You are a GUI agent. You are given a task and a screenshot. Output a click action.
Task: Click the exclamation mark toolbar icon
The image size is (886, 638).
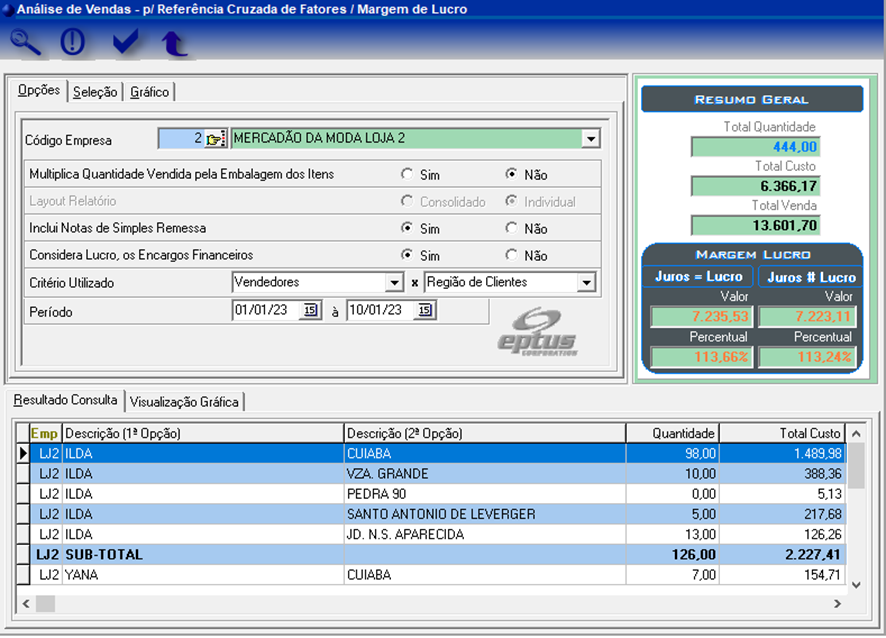(73, 42)
